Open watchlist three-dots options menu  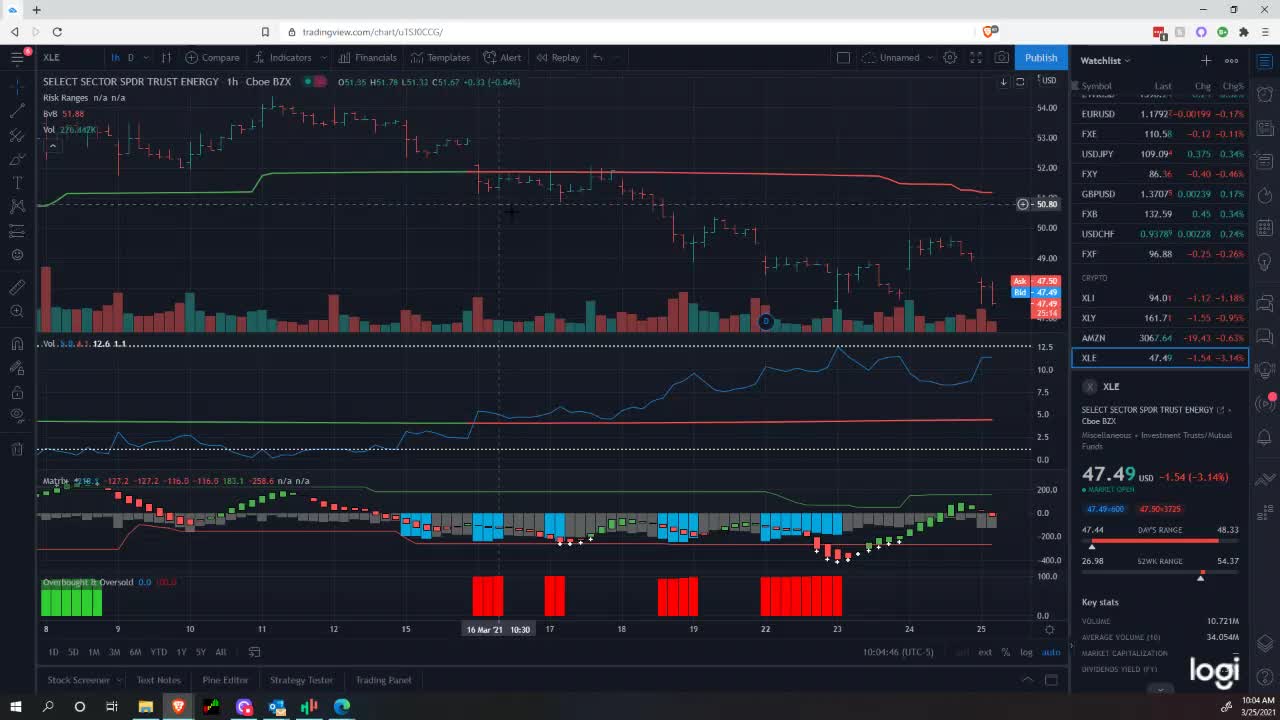click(x=1232, y=60)
